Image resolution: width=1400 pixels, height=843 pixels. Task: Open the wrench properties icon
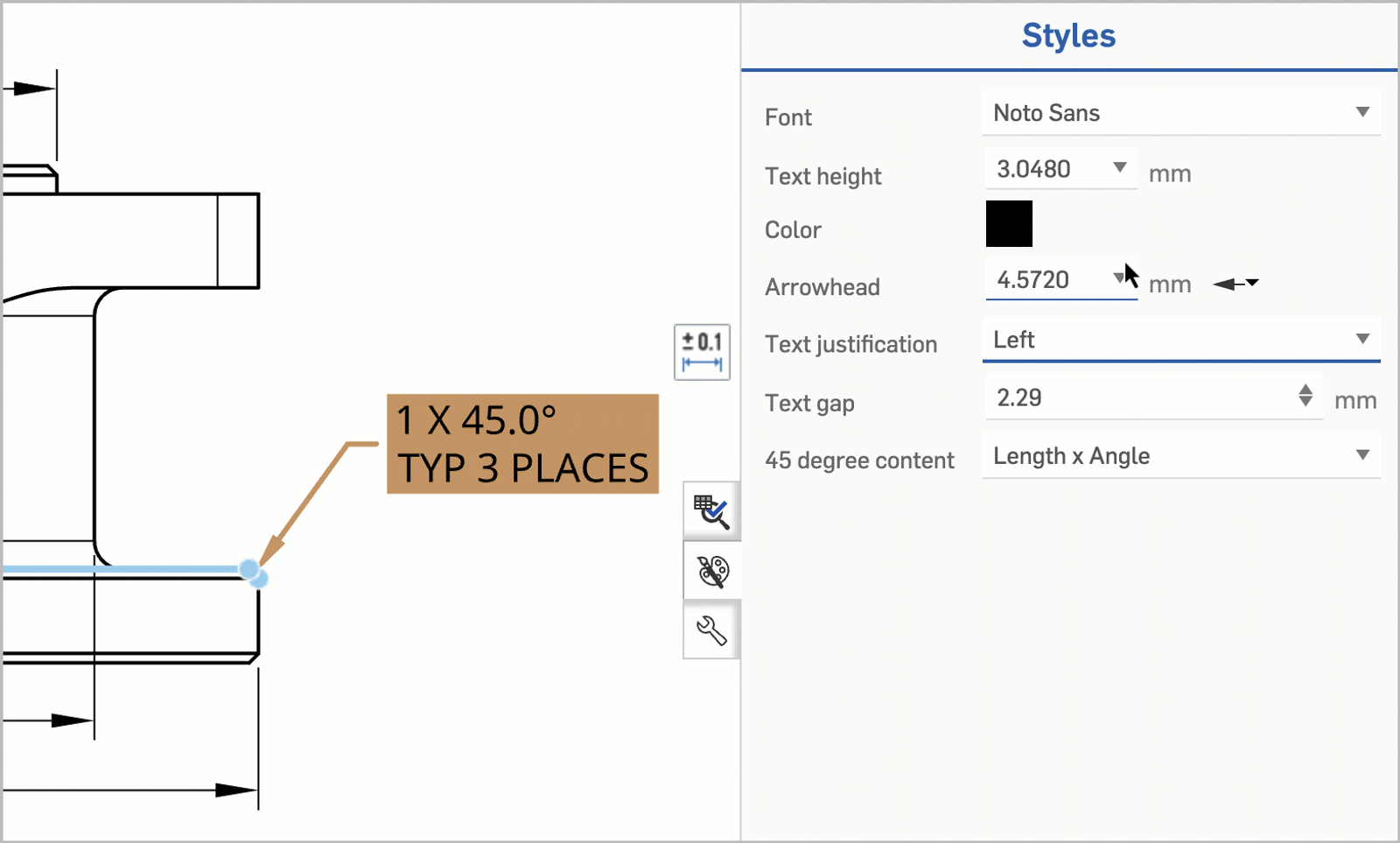[711, 630]
